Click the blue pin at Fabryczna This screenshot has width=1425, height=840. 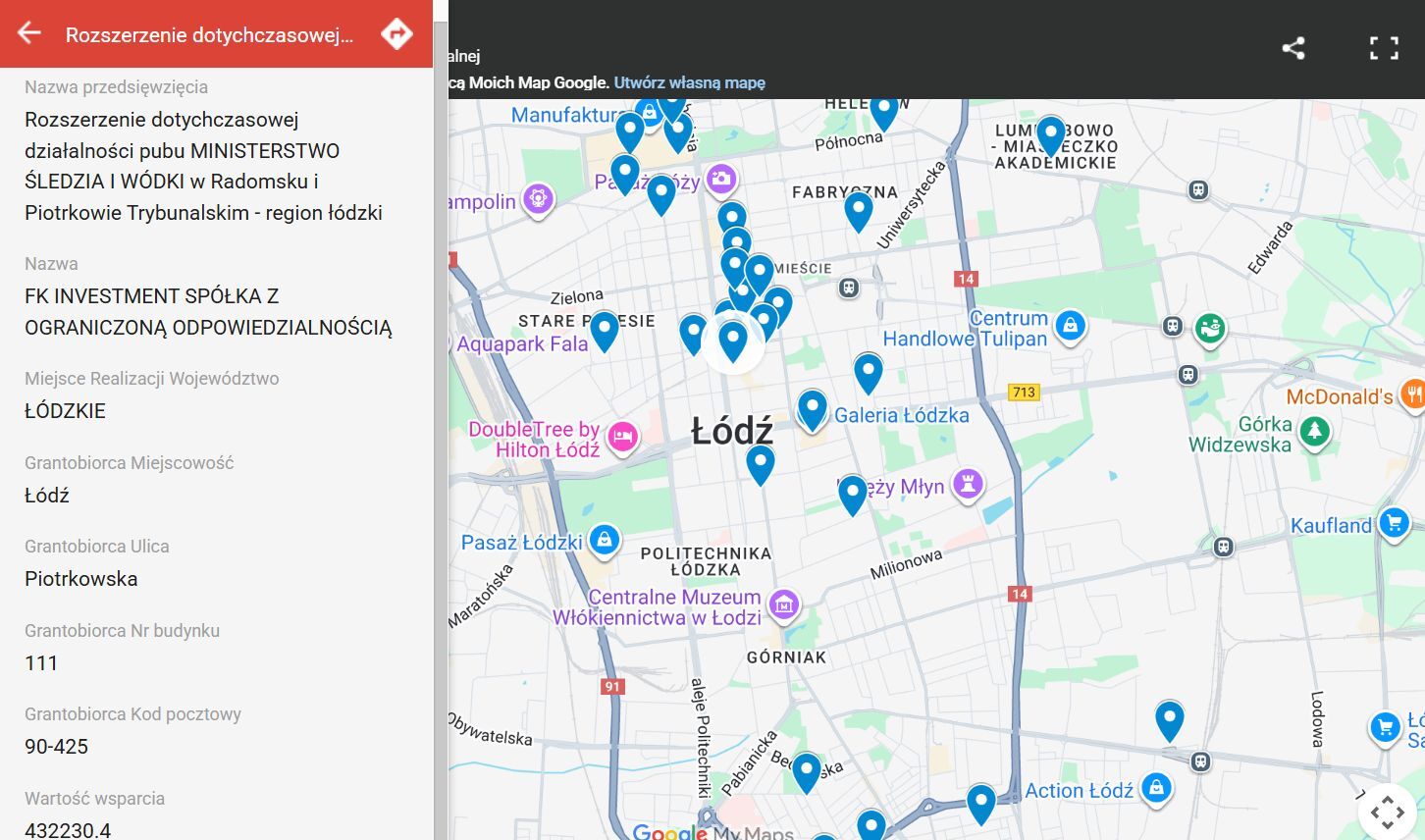point(858,210)
